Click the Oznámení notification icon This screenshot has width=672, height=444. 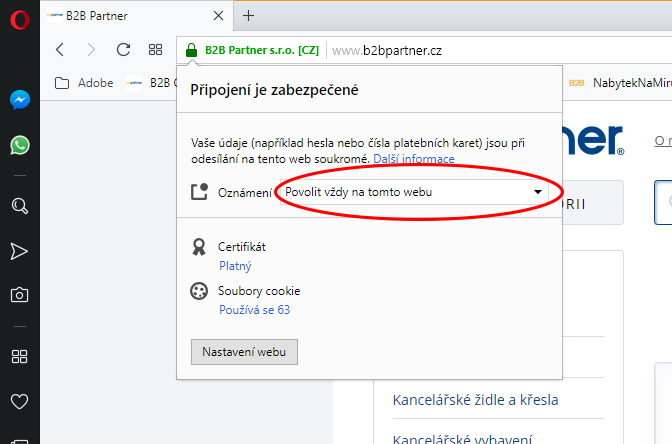(199, 192)
